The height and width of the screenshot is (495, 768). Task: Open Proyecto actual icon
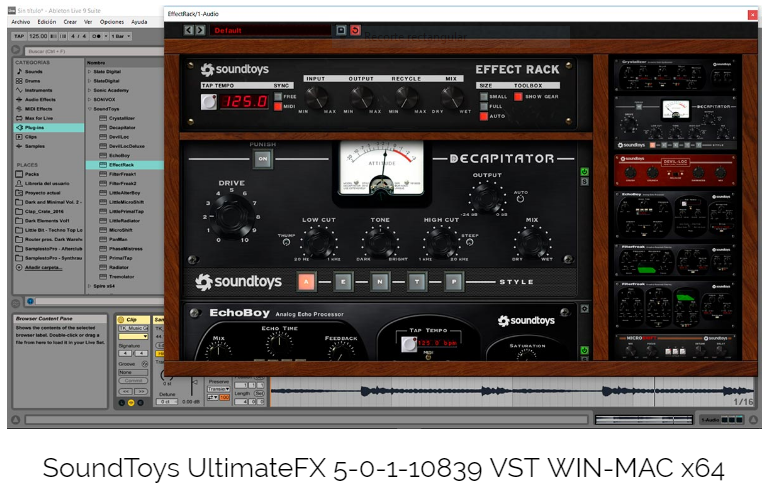tap(19, 192)
